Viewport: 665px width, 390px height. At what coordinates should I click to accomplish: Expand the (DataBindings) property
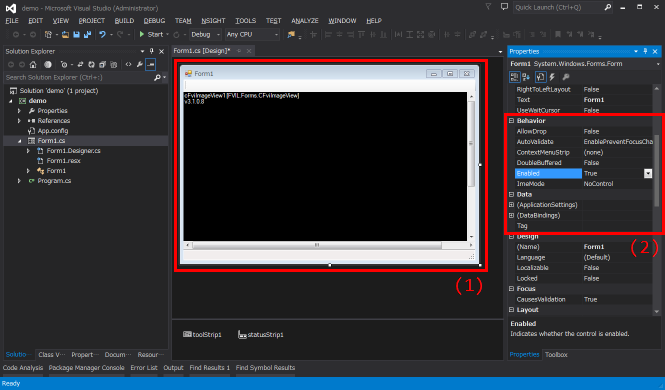click(x=511, y=215)
